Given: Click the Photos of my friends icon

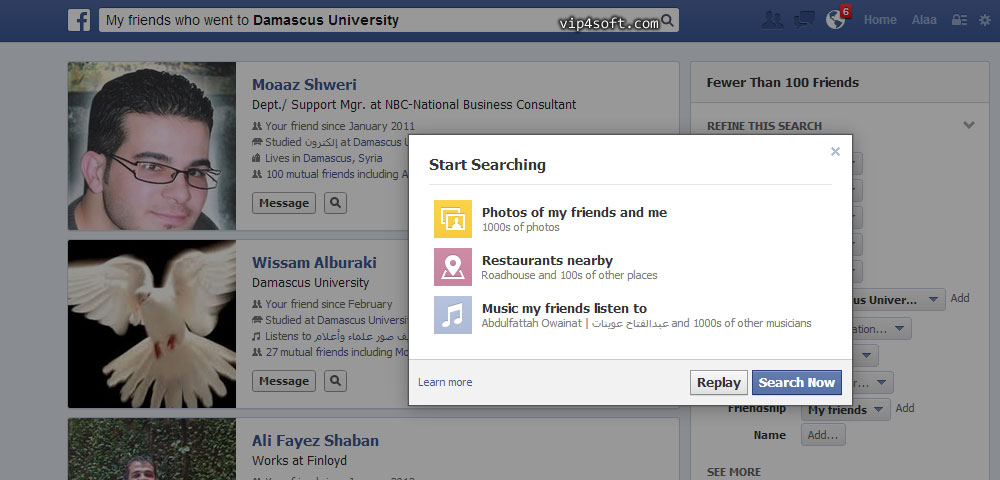Looking at the screenshot, I should tap(453, 219).
